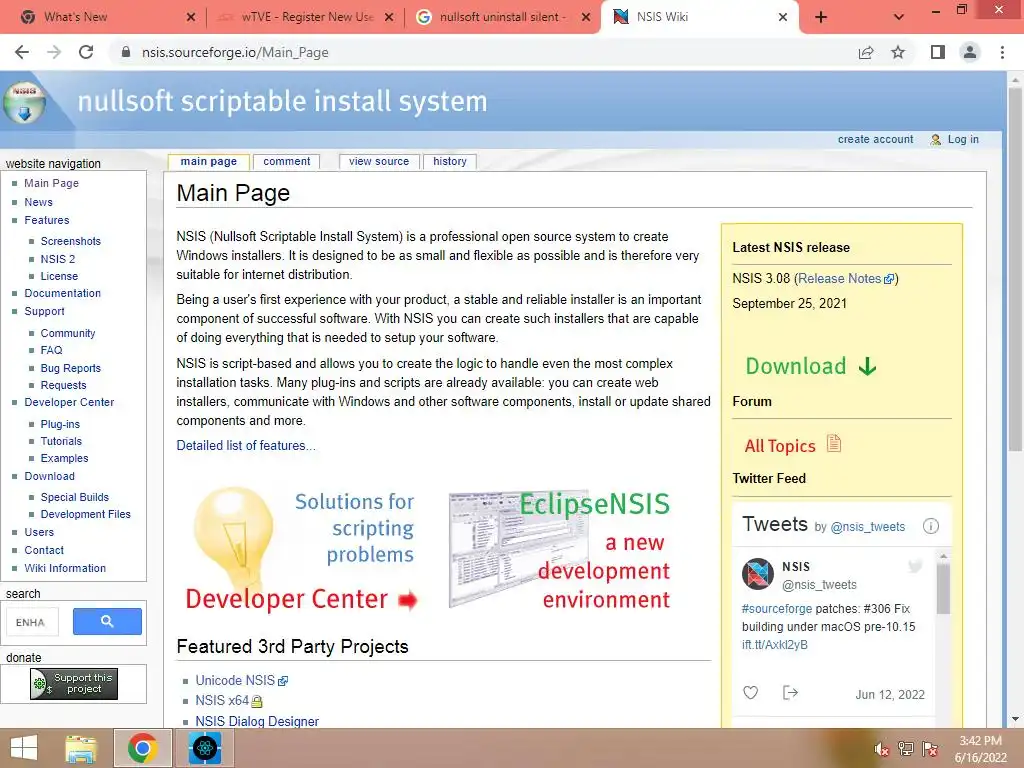This screenshot has height=768, width=1024.
Task: Share this page via address bar icon
Action: click(866, 52)
